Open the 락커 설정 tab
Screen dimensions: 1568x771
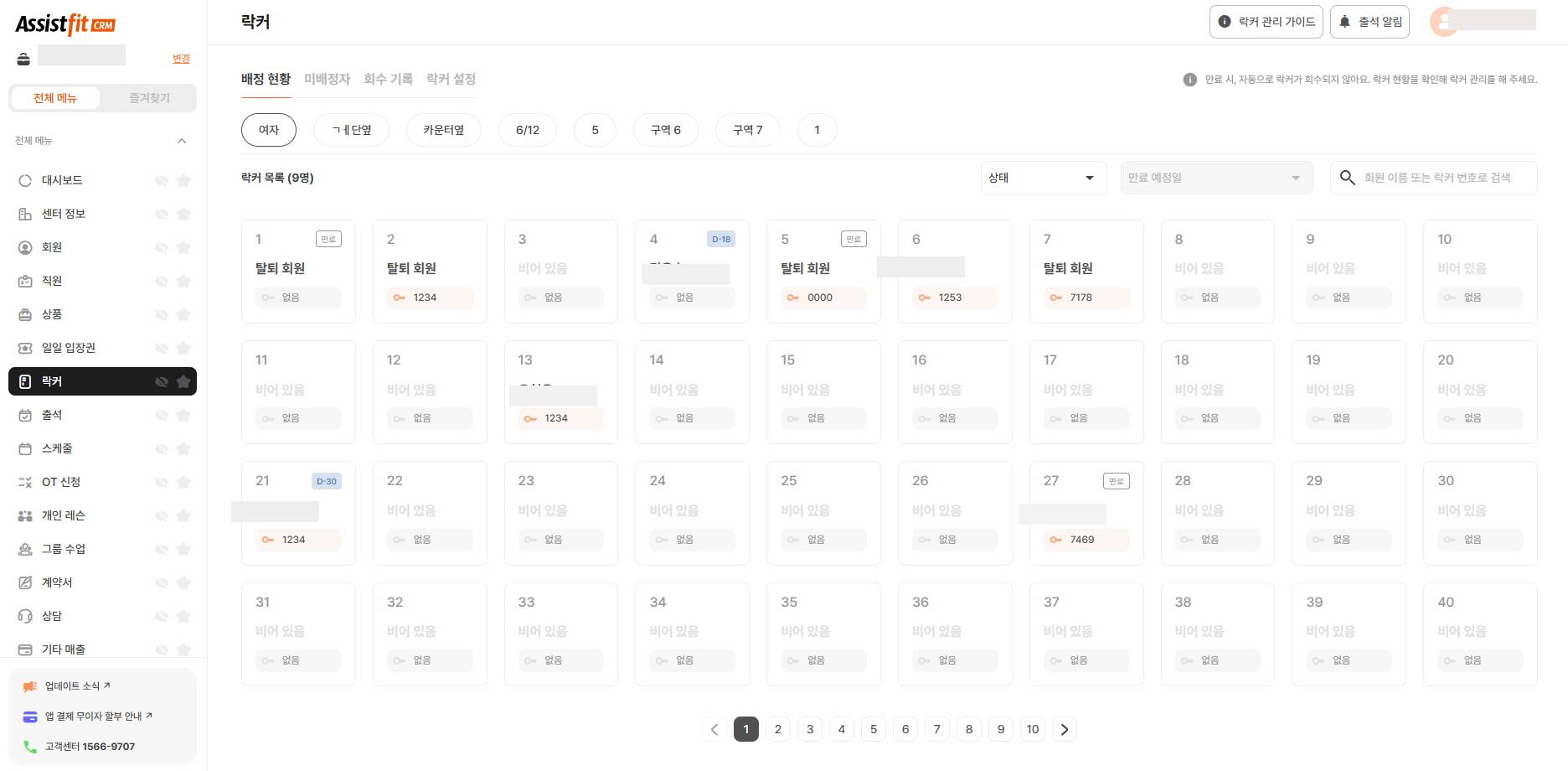tap(450, 79)
